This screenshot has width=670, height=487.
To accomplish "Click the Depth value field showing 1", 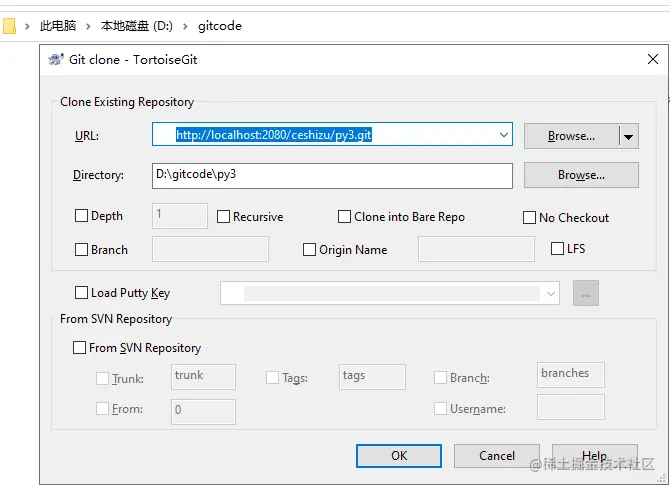I will point(179,216).
